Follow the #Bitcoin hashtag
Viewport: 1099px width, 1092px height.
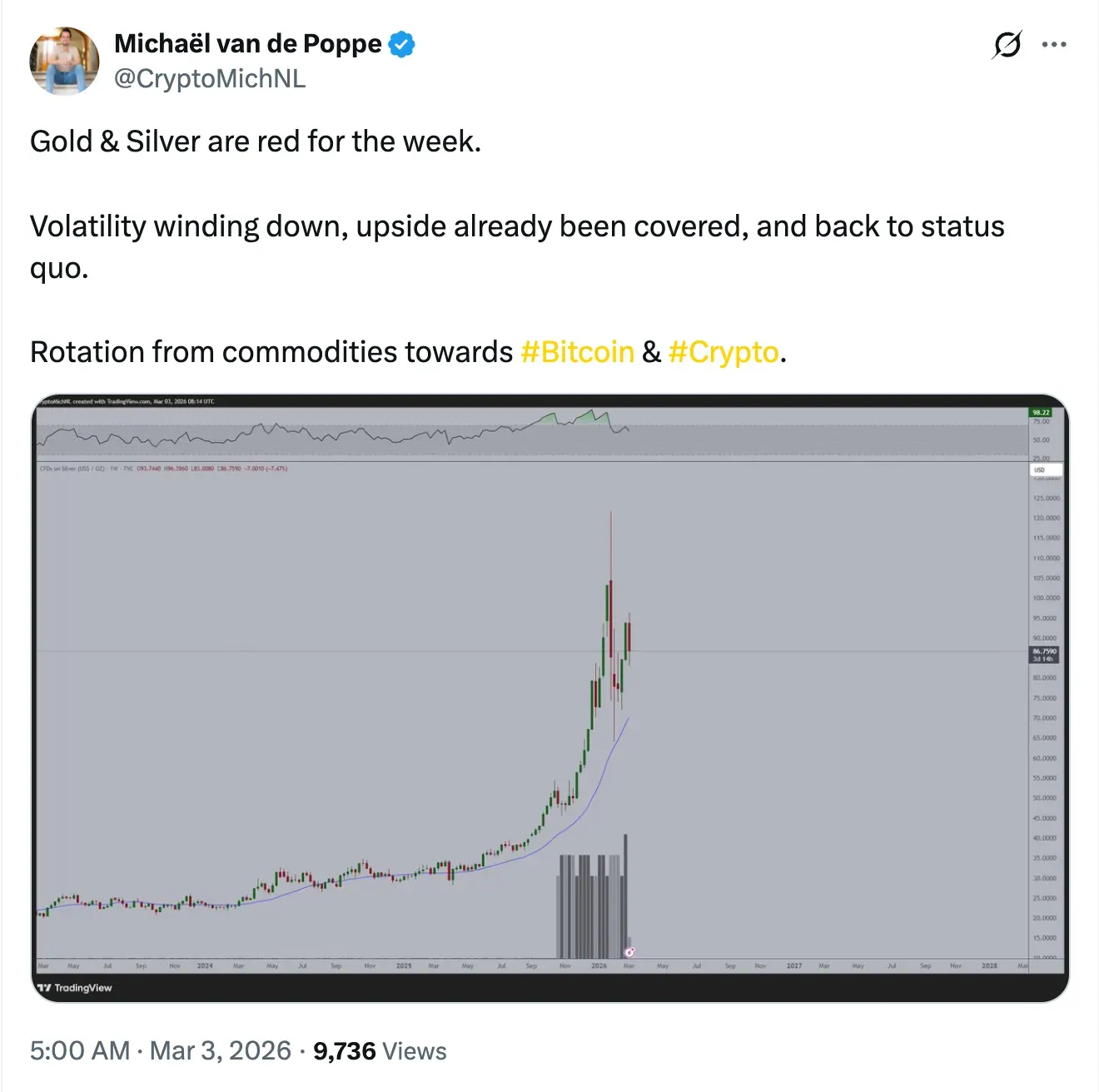tap(577, 352)
